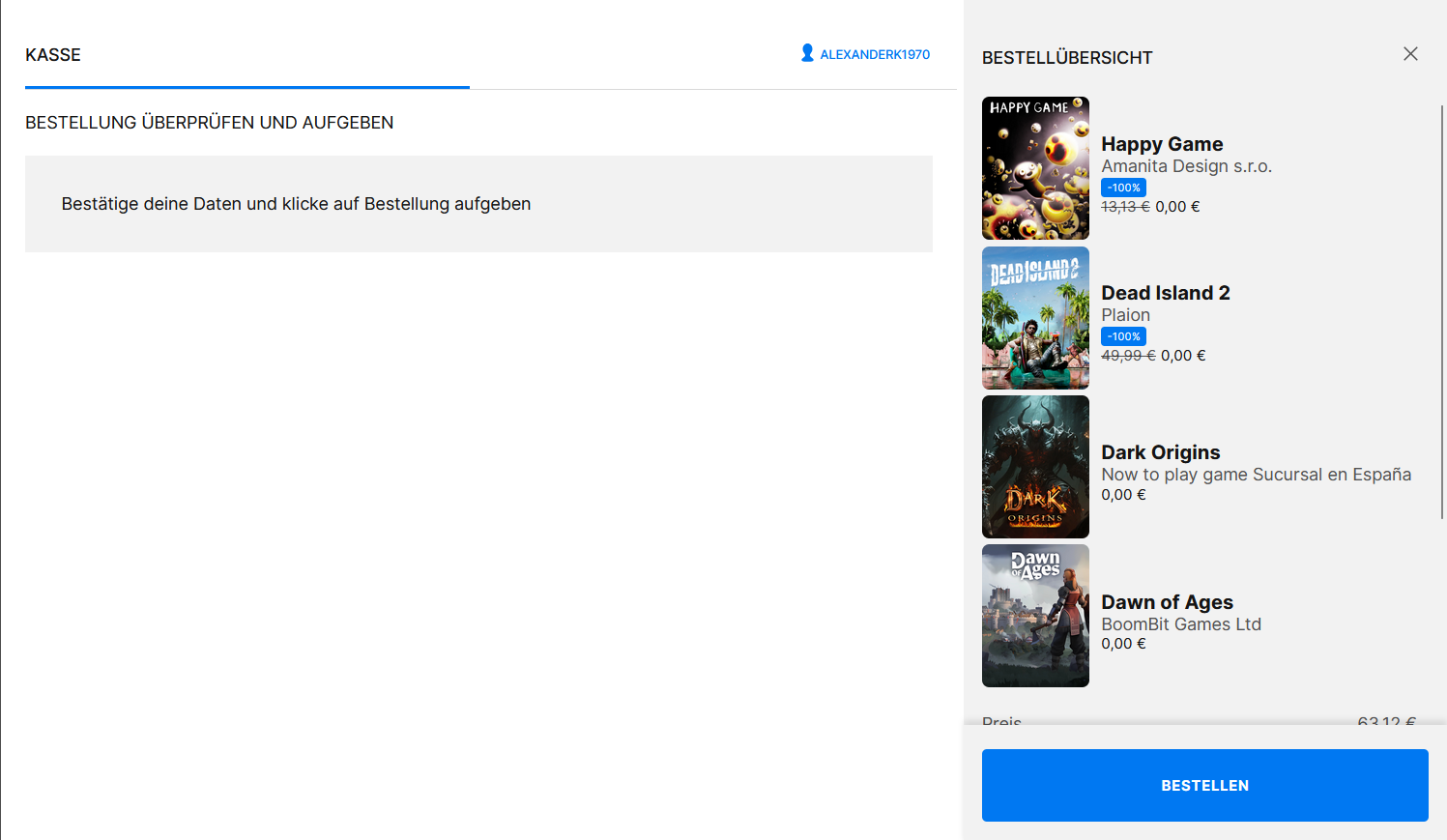The image size is (1447, 840).
Task: Click publisher Amanita Design s.r.o.
Action: [1186, 166]
